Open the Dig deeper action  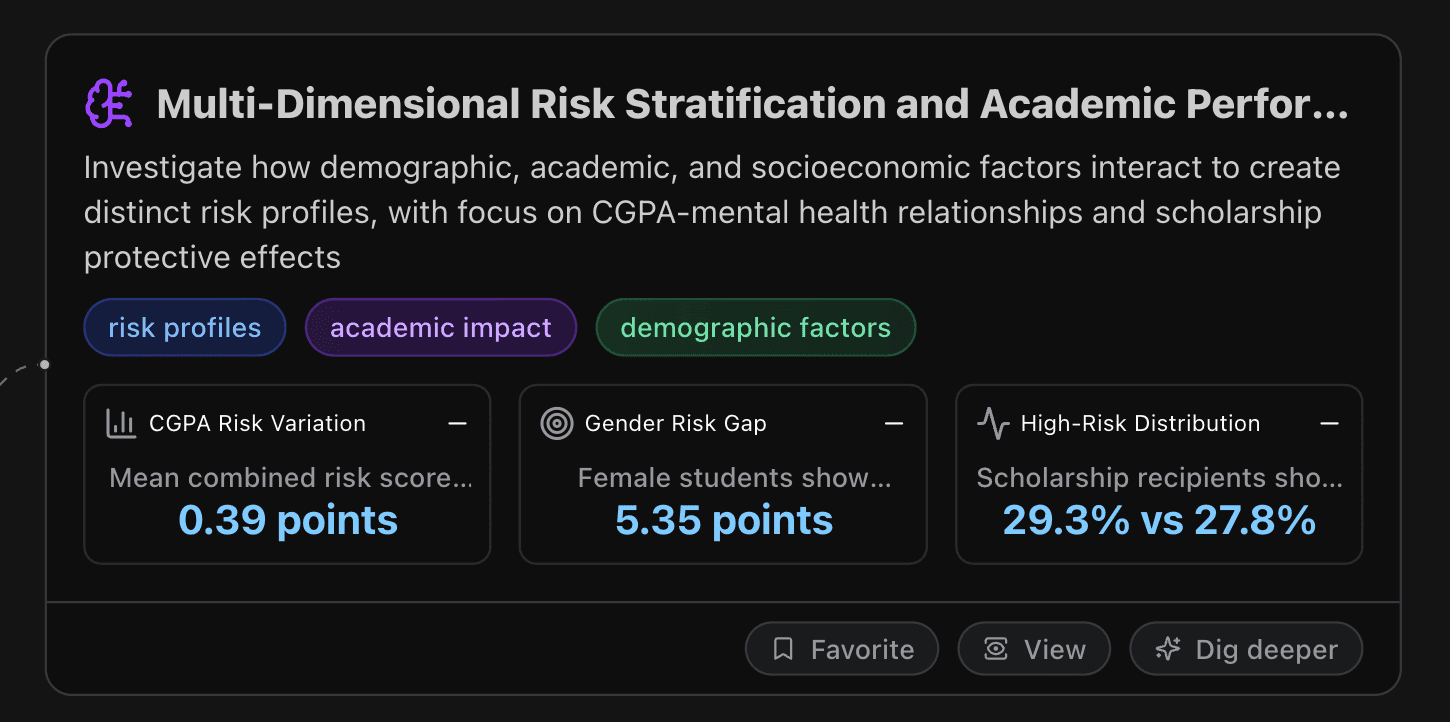[x=1245, y=649]
